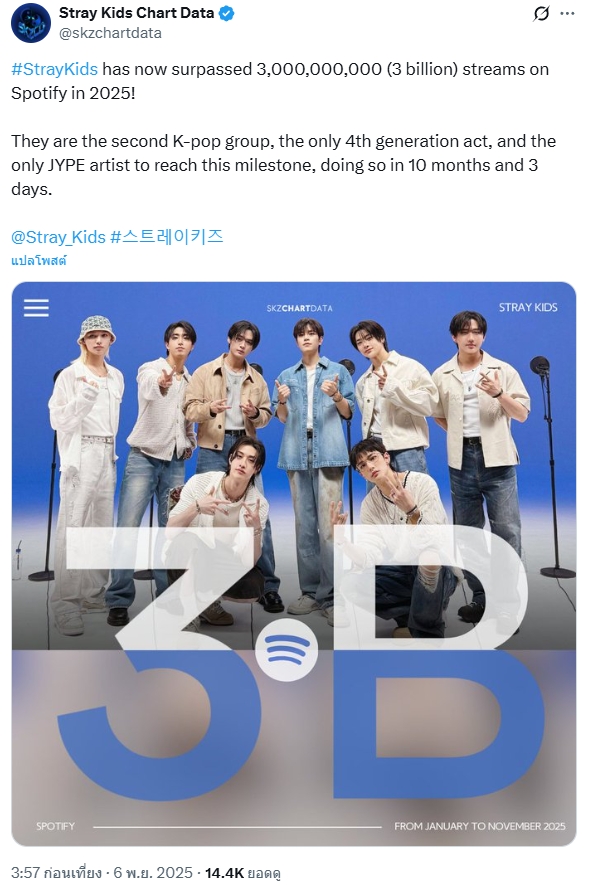Click the blue verified badge icon
Viewport: 589px width, 886px height.
tap(226, 14)
